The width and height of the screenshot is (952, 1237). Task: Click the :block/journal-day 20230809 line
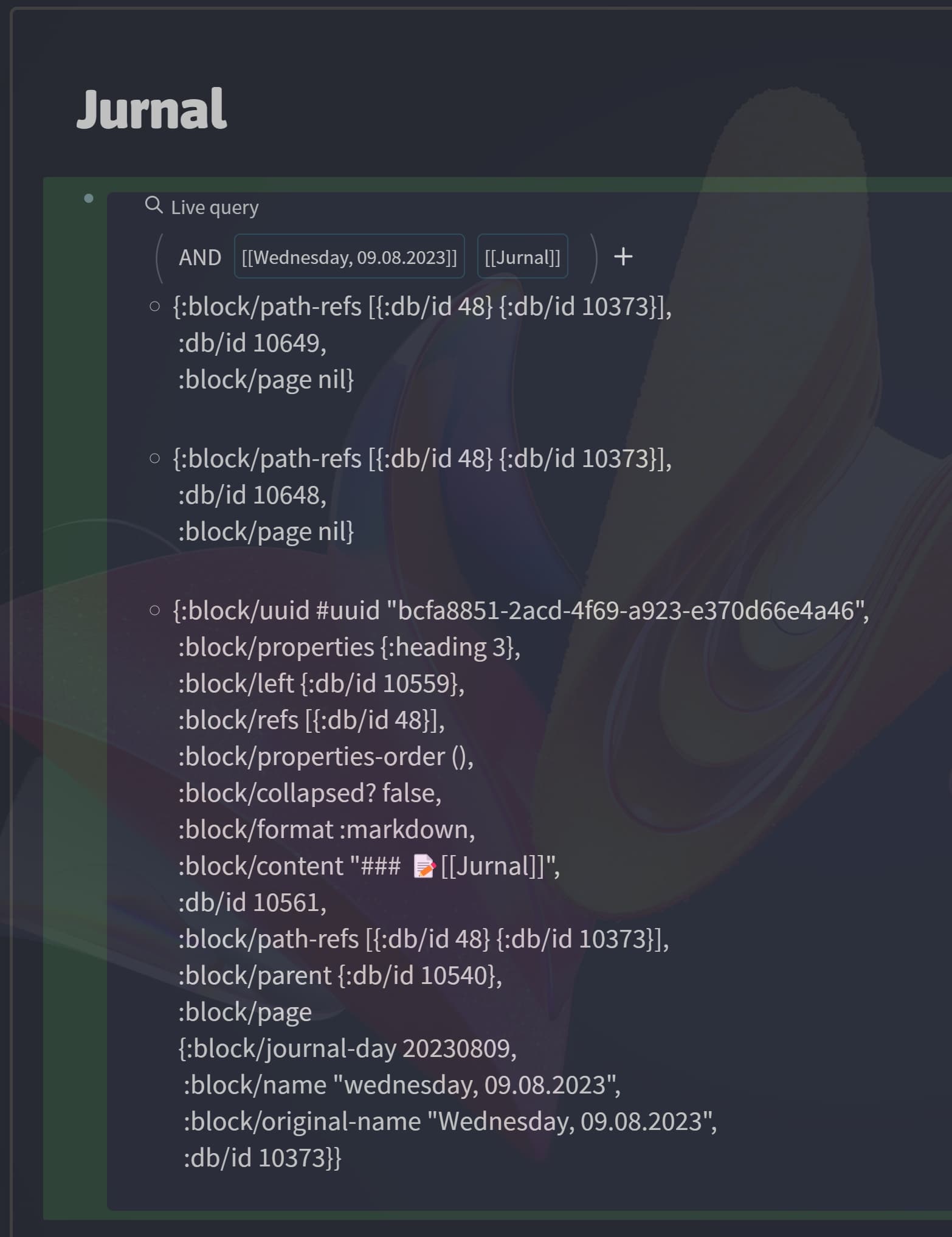(x=347, y=1048)
